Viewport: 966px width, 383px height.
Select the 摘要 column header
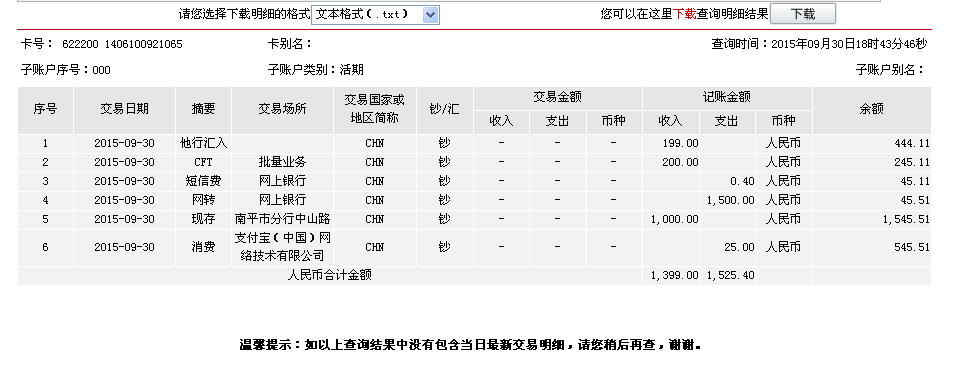(203, 110)
